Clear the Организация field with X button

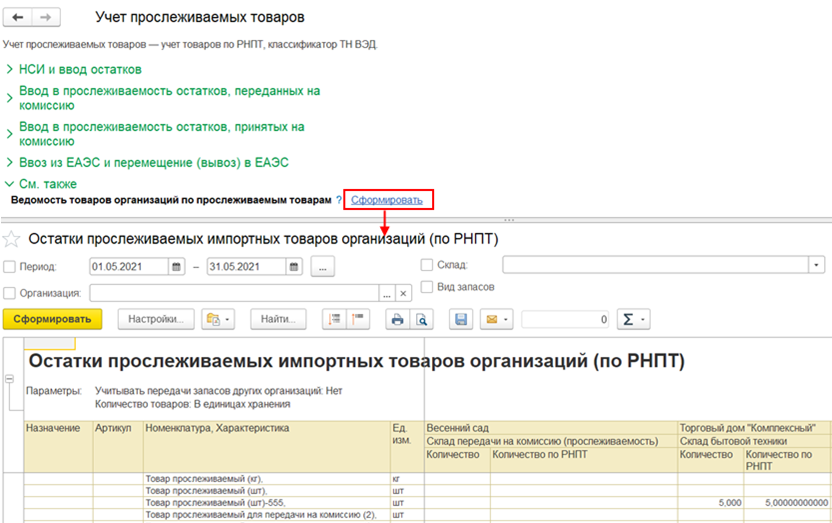click(x=403, y=294)
